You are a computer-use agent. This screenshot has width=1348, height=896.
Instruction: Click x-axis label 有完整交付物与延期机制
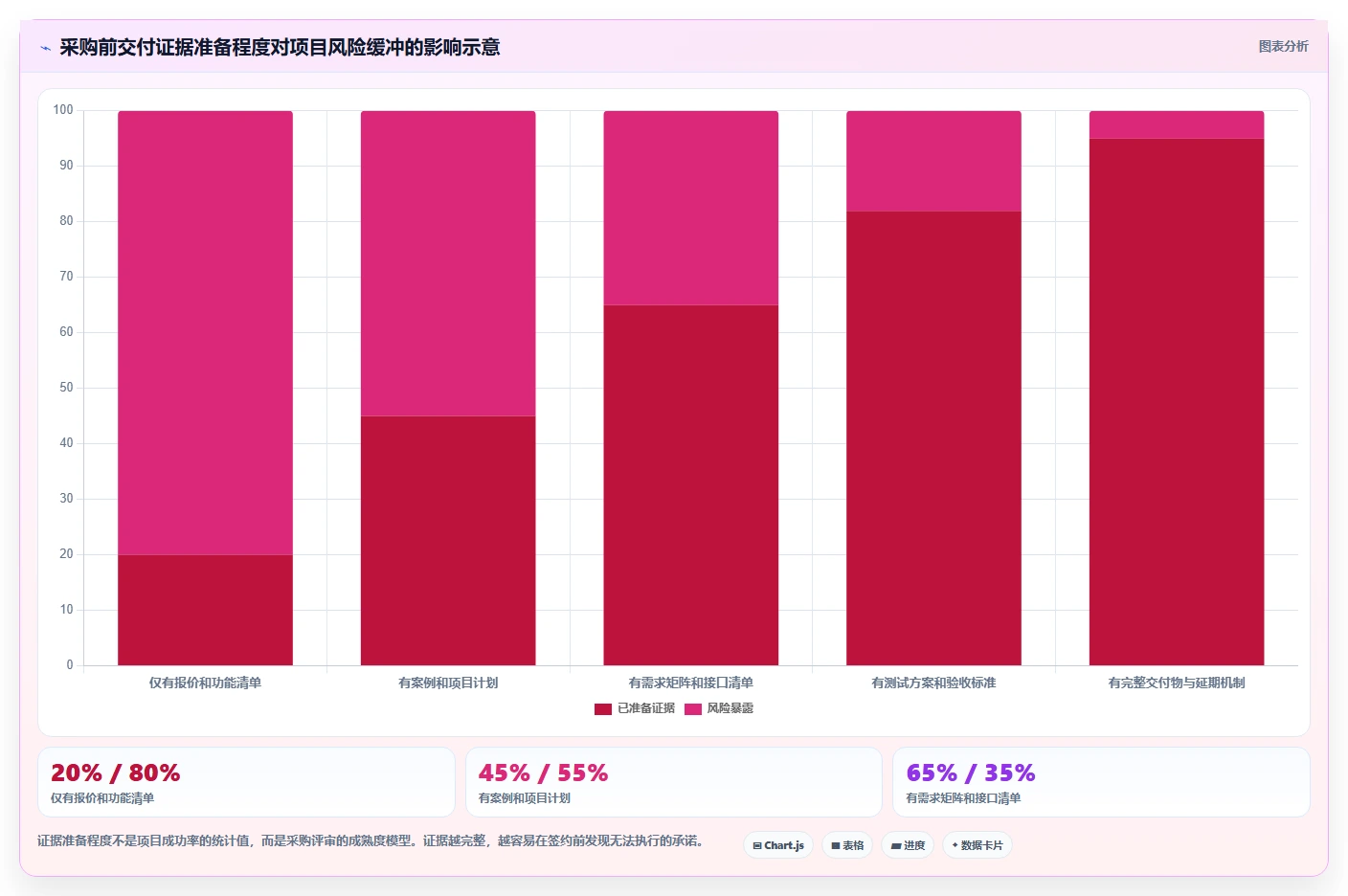[x=1177, y=683]
